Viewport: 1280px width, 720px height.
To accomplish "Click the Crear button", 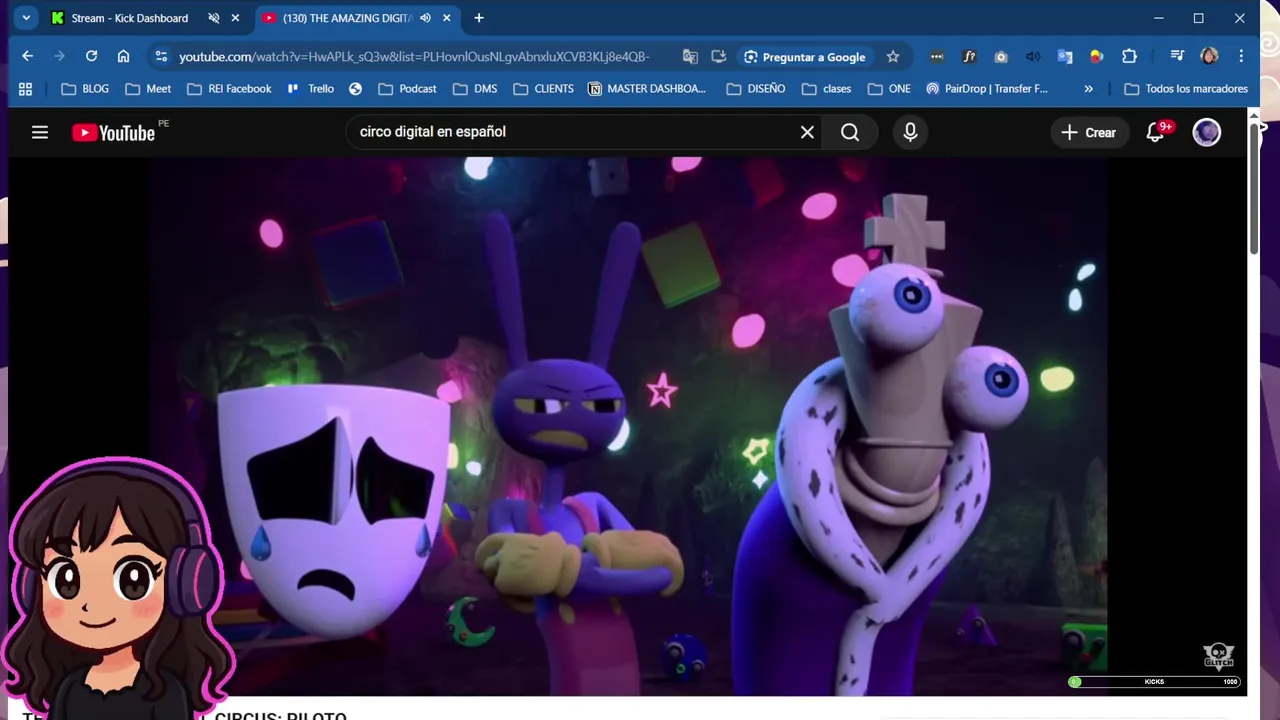I will [1088, 132].
